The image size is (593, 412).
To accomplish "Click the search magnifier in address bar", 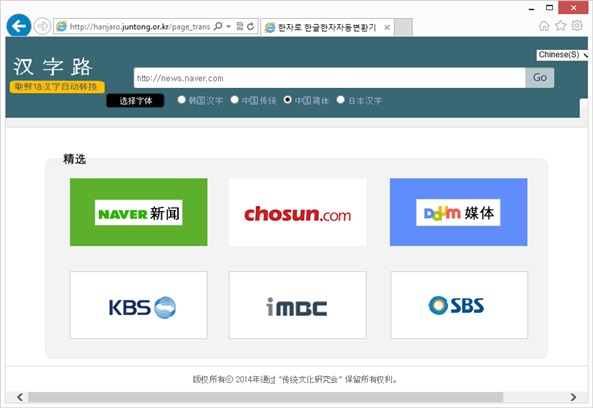I will pyautogui.click(x=218, y=26).
